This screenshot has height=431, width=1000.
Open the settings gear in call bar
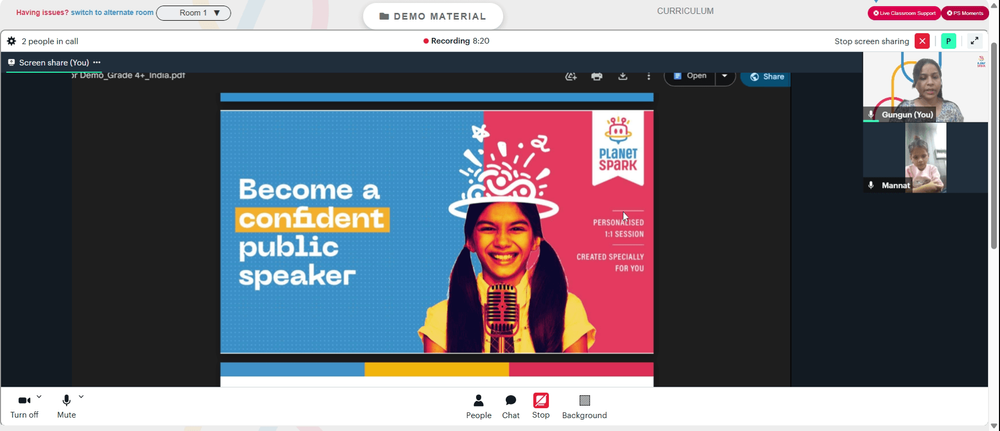coord(11,41)
